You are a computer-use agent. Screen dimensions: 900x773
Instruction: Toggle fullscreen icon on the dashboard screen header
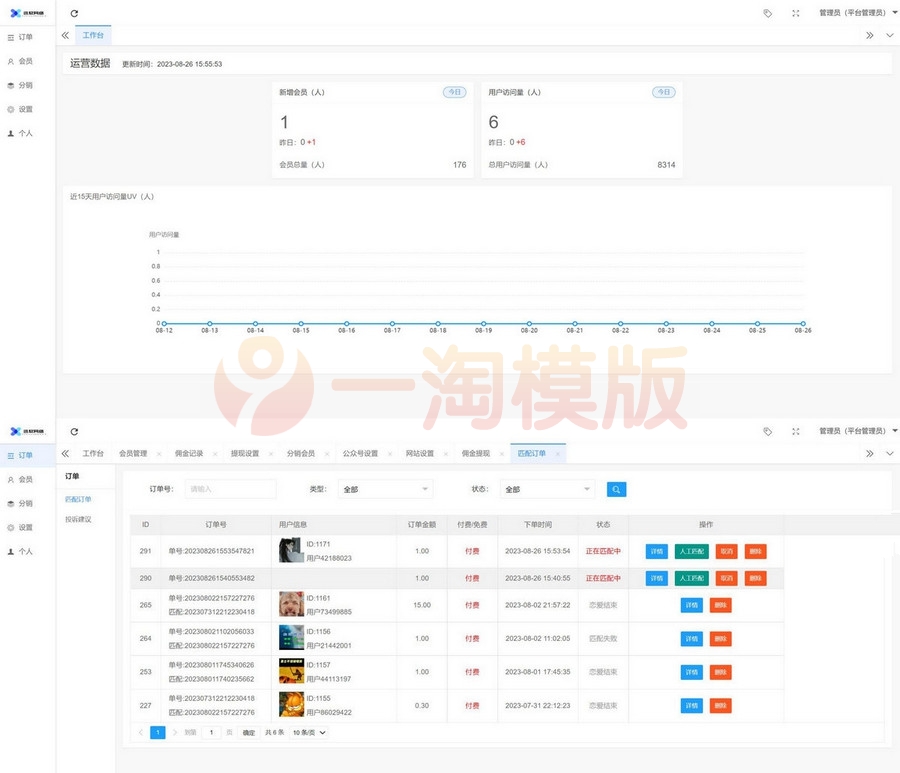(x=796, y=13)
